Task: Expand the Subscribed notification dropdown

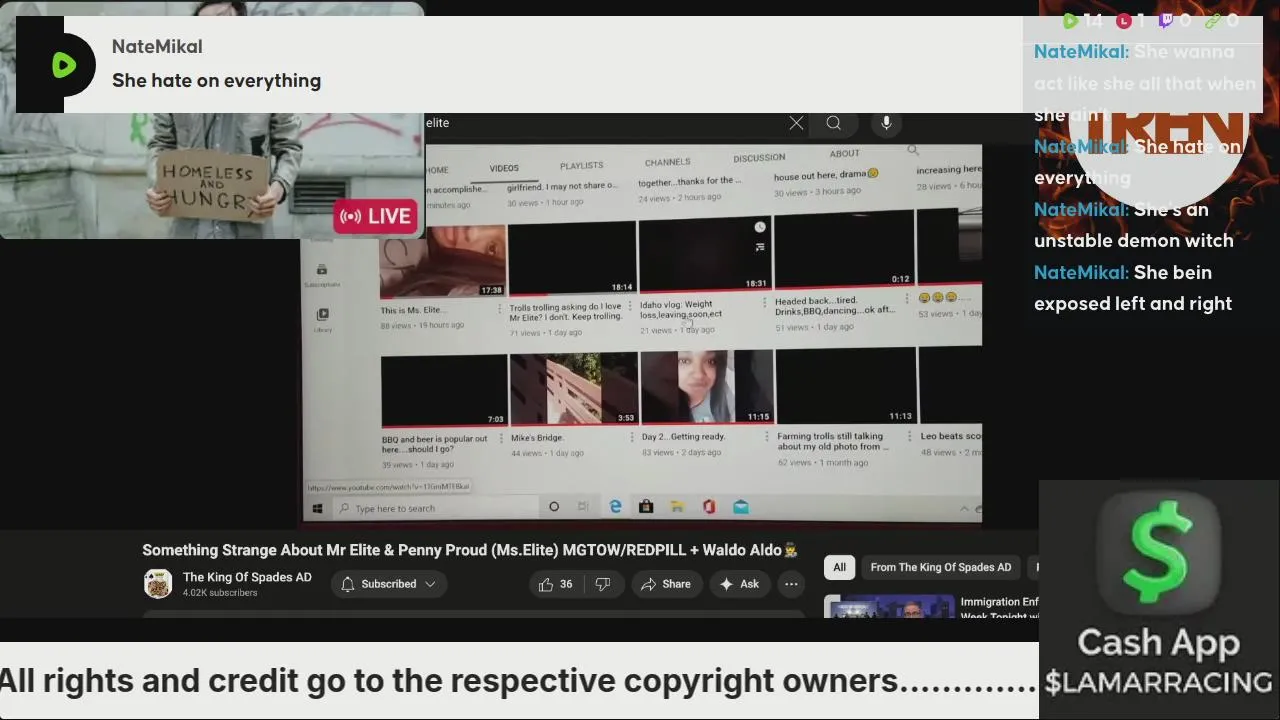Action: click(x=389, y=584)
